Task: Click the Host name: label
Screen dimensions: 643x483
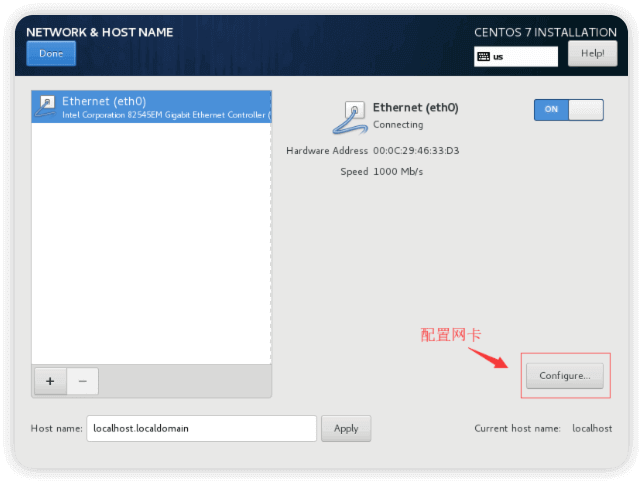Action: tap(57, 428)
